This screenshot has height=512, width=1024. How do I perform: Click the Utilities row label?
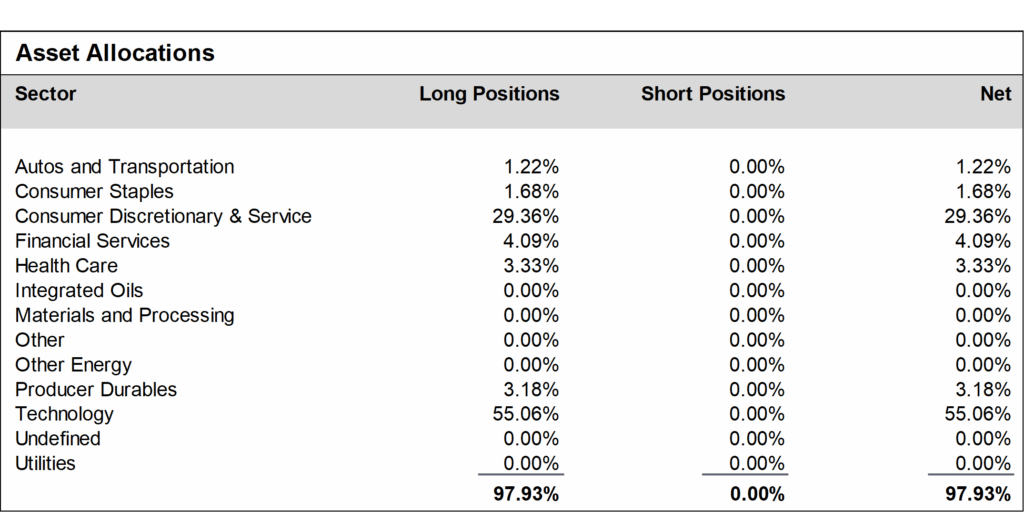pyautogui.click(x=46, y=464)
